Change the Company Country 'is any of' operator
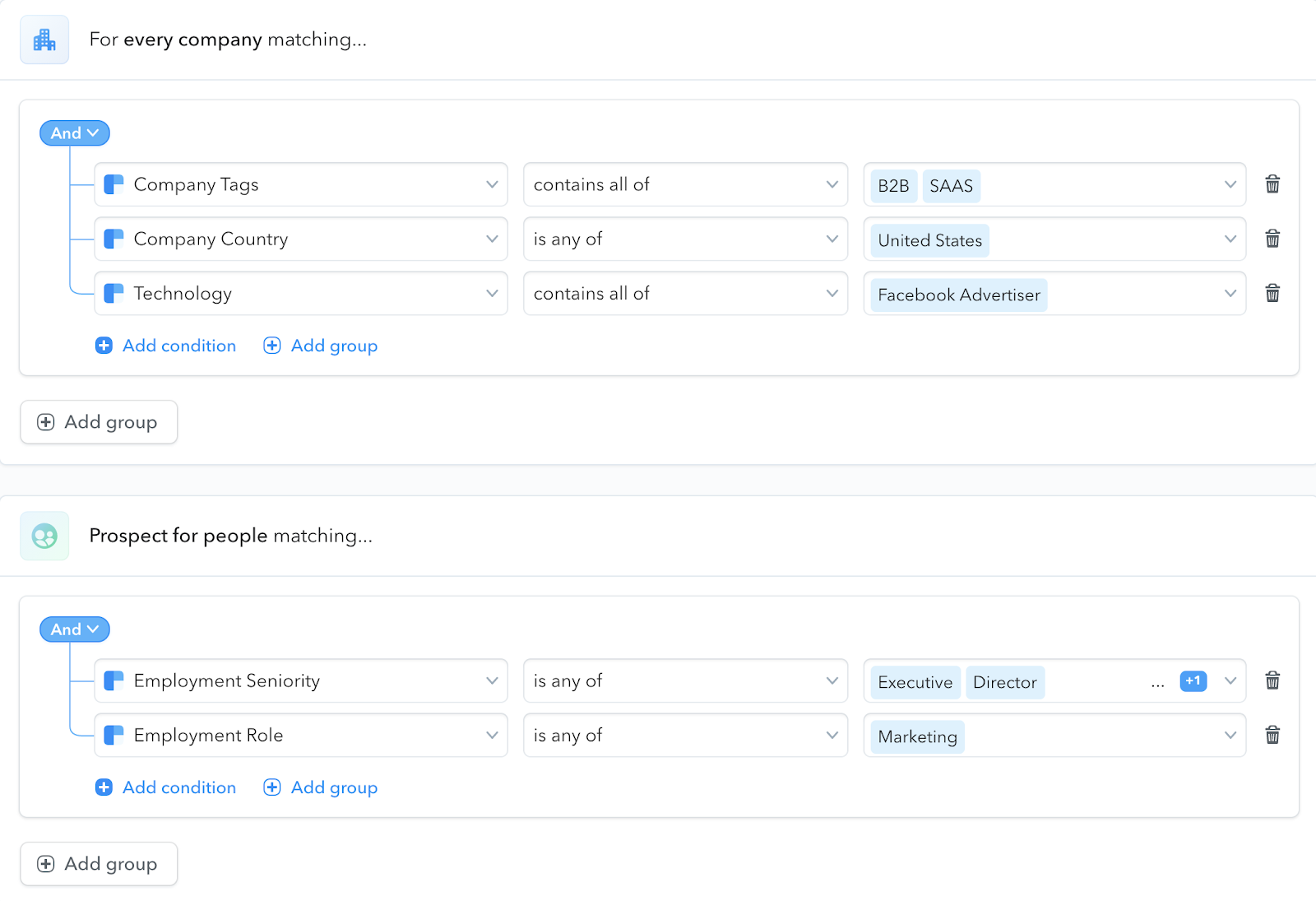 tap(685, 239)
